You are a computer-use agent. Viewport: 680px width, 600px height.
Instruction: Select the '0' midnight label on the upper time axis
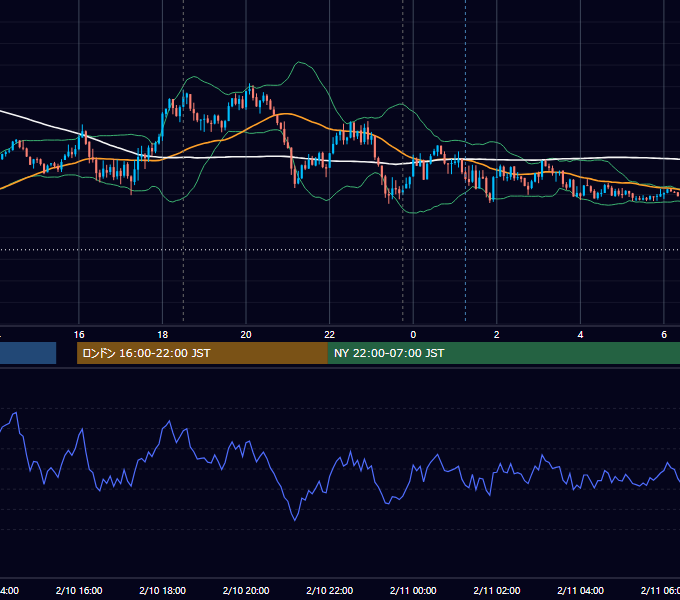pyautogui.click(x=413, y=335)
